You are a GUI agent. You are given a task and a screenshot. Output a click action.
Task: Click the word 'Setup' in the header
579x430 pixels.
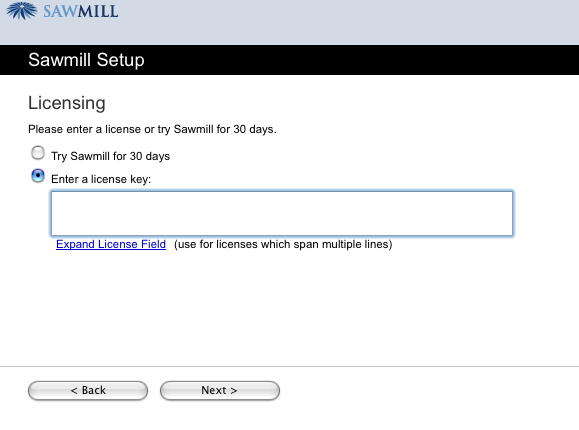120,60
